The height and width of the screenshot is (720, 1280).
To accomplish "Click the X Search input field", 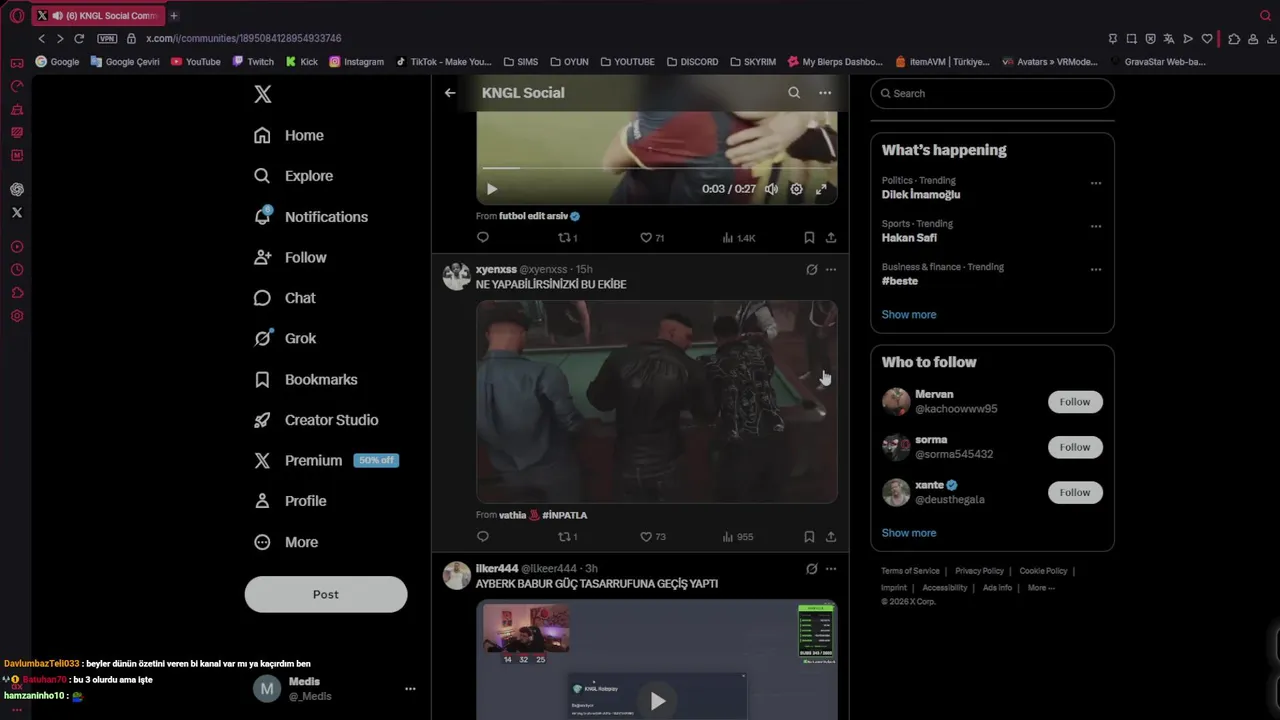I will pos(992,93).
